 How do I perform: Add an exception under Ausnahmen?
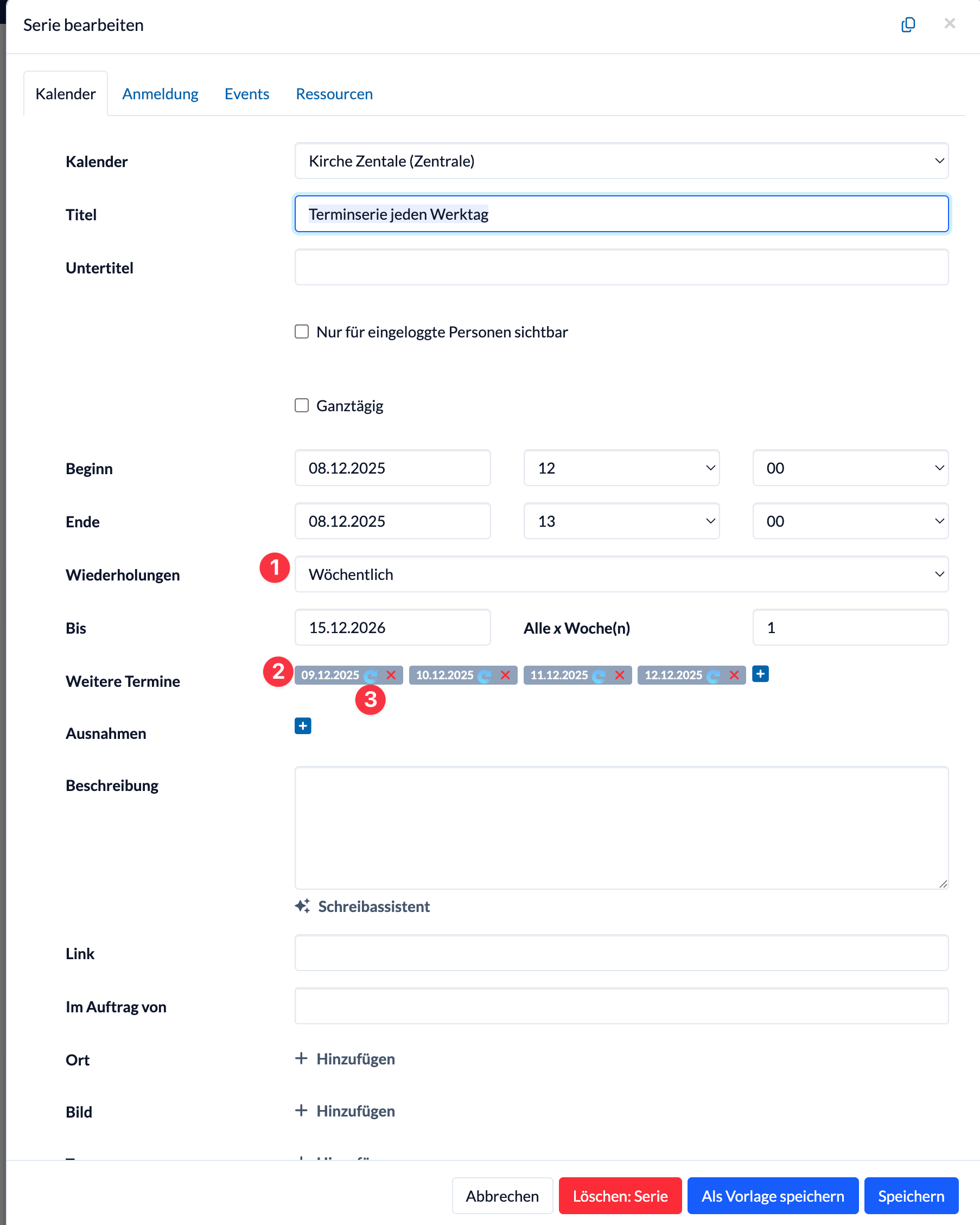point(302,725)
